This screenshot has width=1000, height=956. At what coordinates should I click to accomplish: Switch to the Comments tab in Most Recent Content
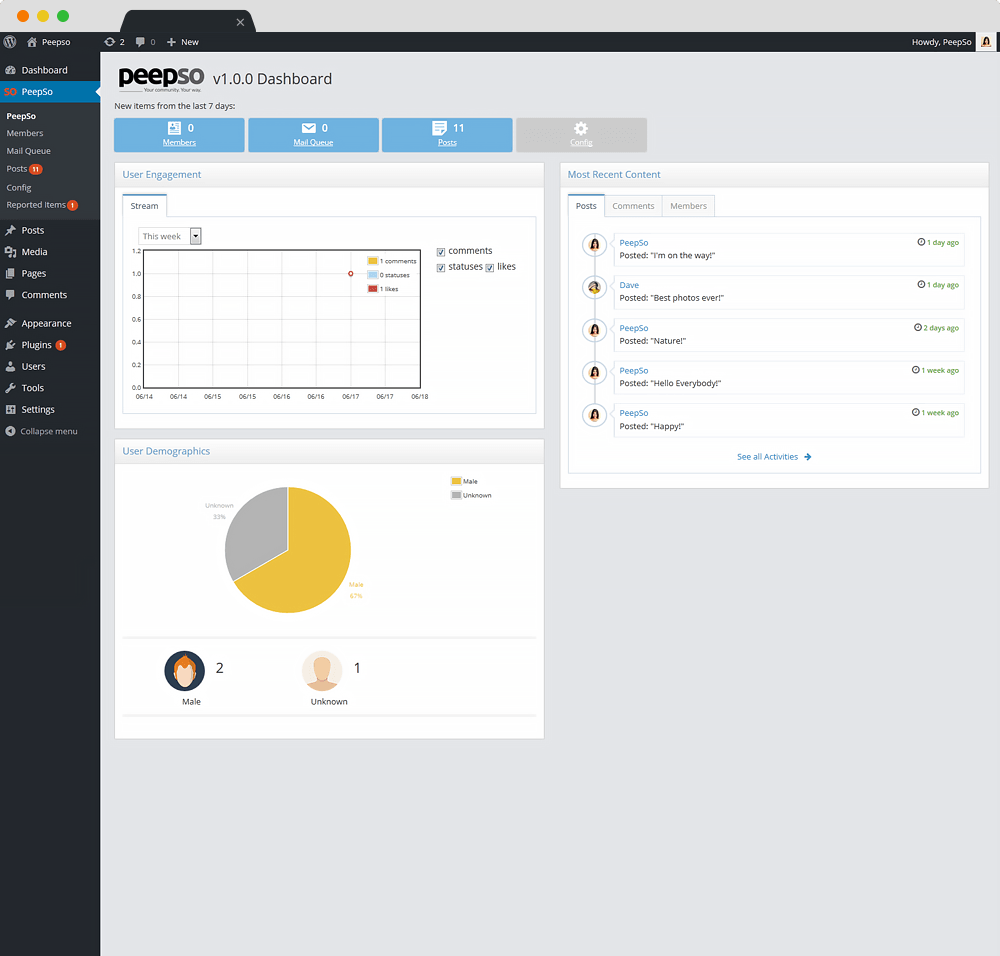pyautogui.click(x=633, y=206)
